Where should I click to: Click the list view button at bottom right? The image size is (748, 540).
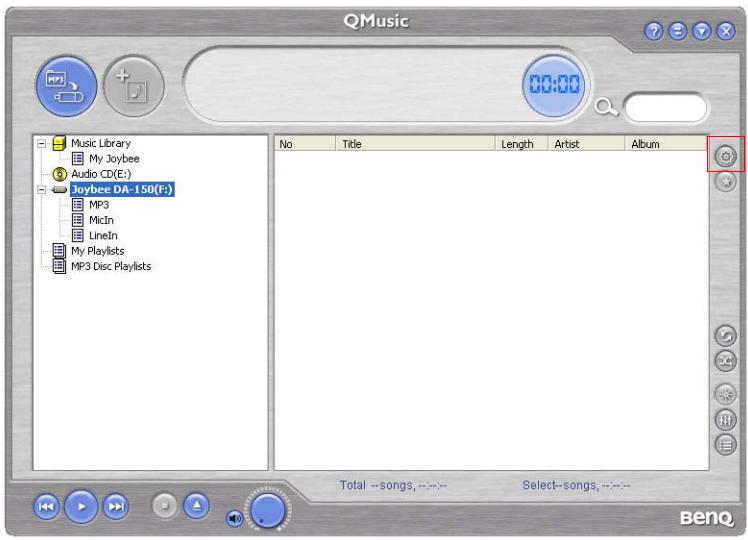pos(725,445)
